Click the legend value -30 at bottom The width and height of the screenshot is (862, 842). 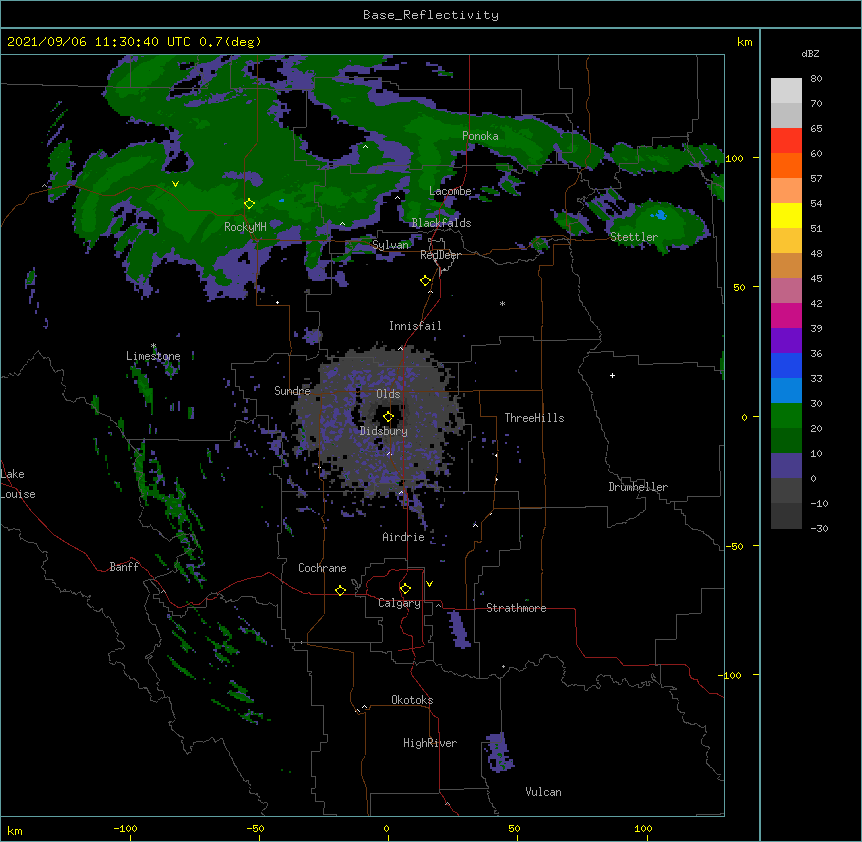(x=819, y=529)
